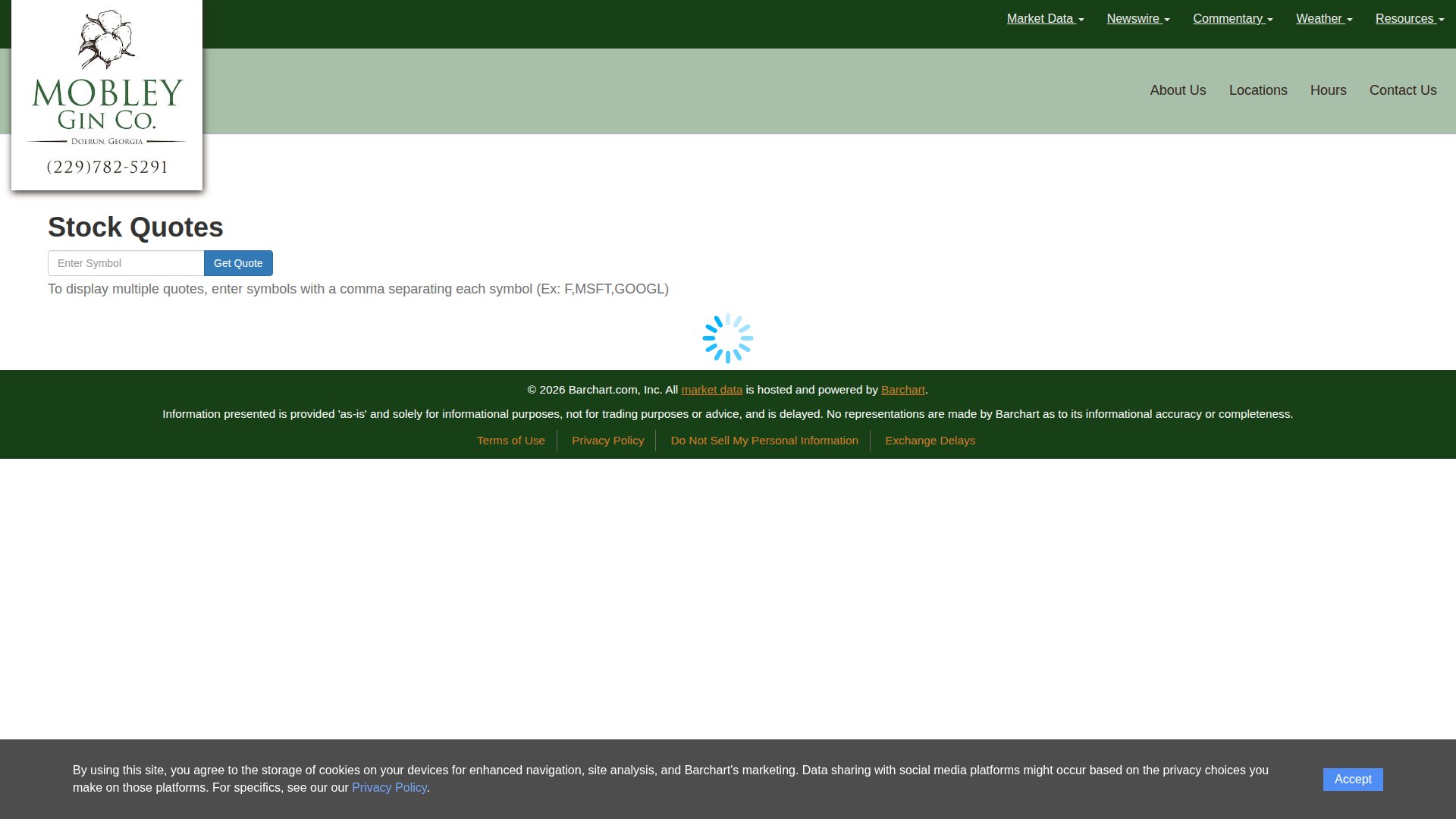Visit the Barchart footer link

(x=902, y=390)
